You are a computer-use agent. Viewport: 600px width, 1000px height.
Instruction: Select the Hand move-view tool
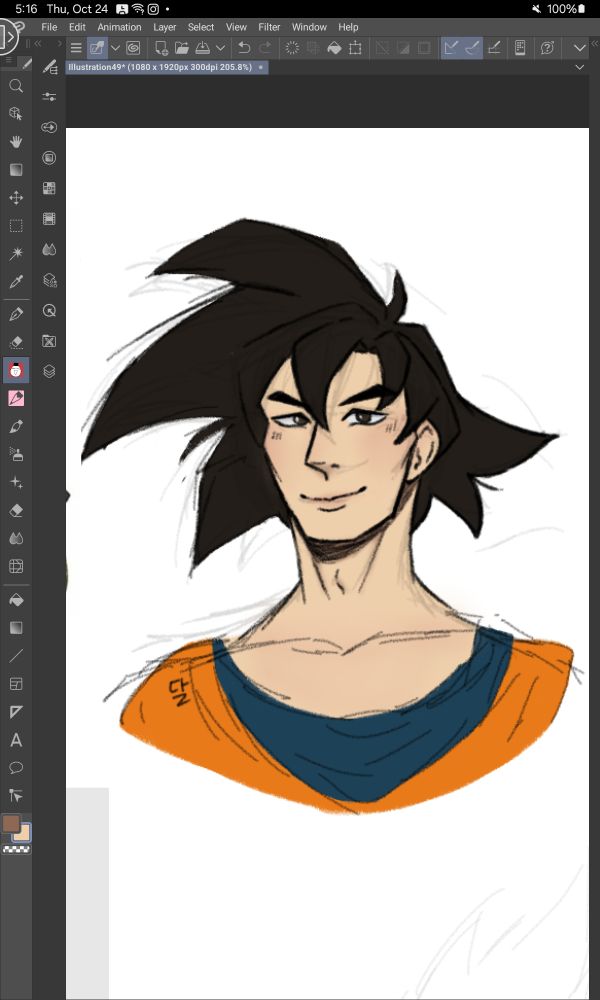[16, 142]
